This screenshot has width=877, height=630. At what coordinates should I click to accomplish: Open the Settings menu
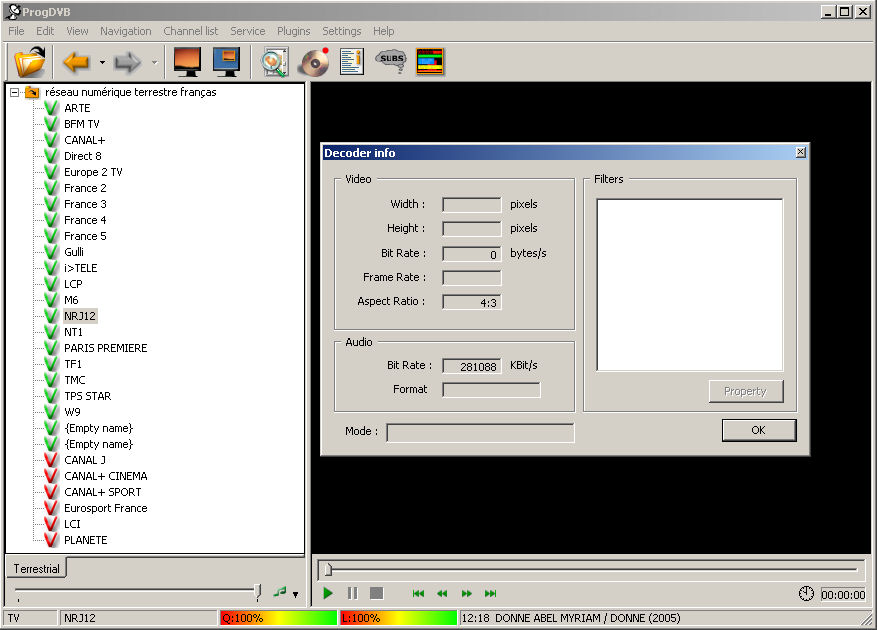click(x=342, y=31)
